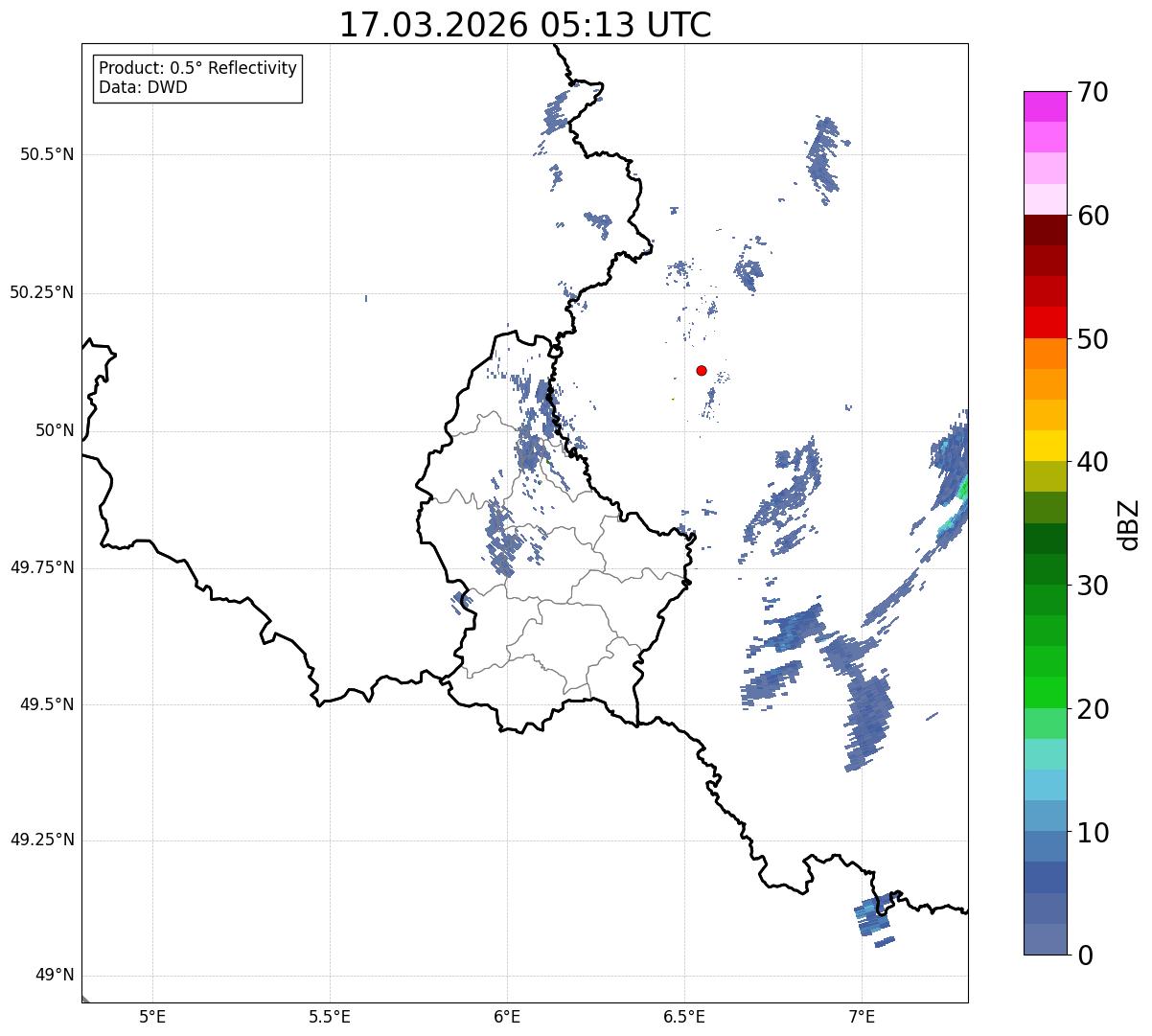Click the '49°N' latitude label
Image resolution: width=1152 pixels, height=1036 pixels.
point(55,976)
